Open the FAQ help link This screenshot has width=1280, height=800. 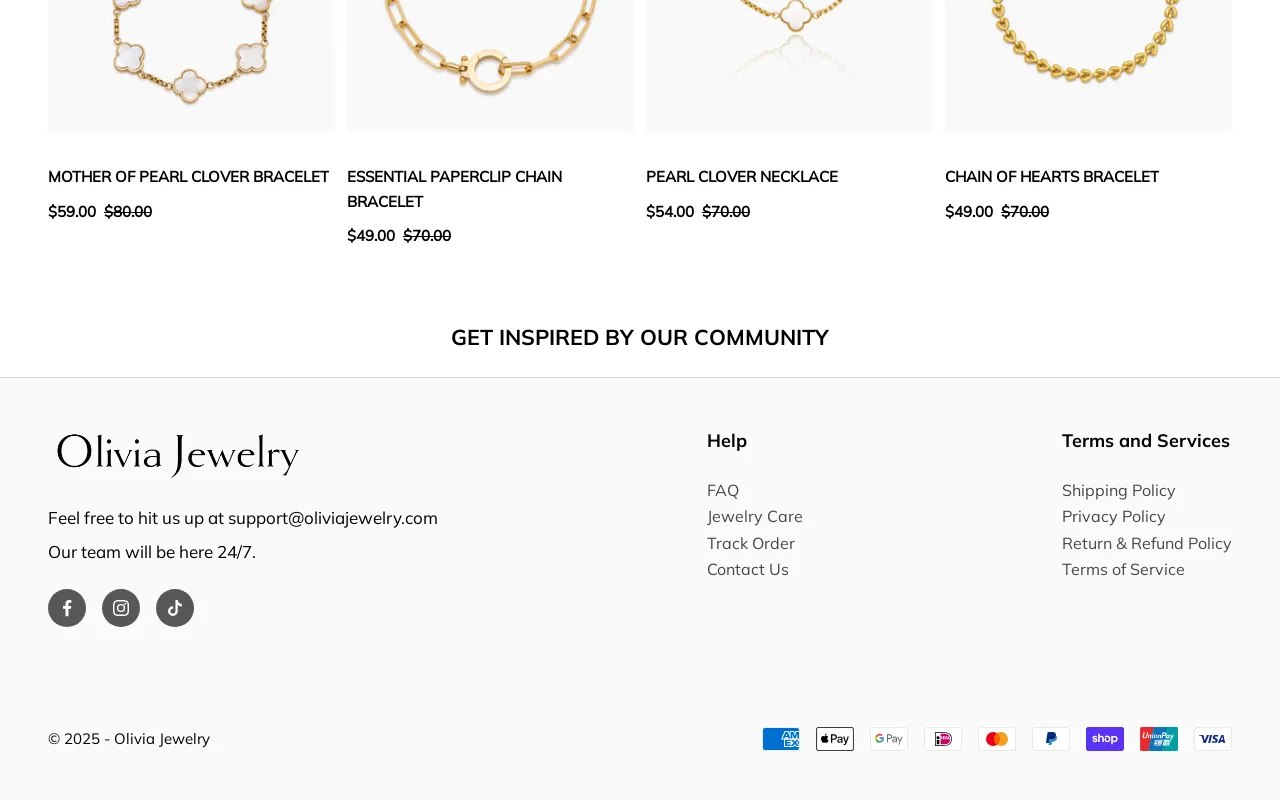(723, 490)
